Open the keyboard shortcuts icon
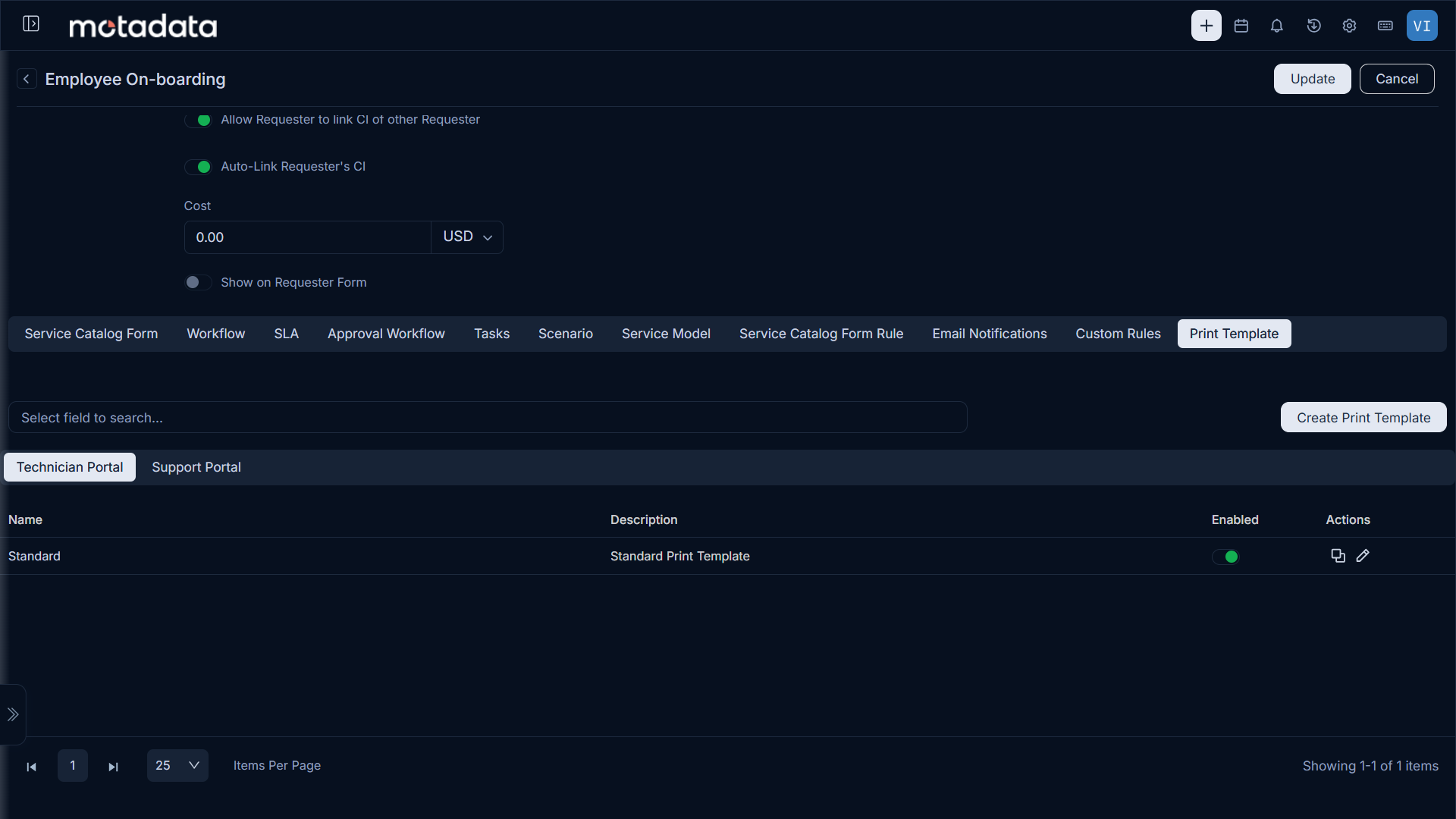The width and height of the screenshot is (1456, 819). pyautogui.click(x=1385, y=26)
